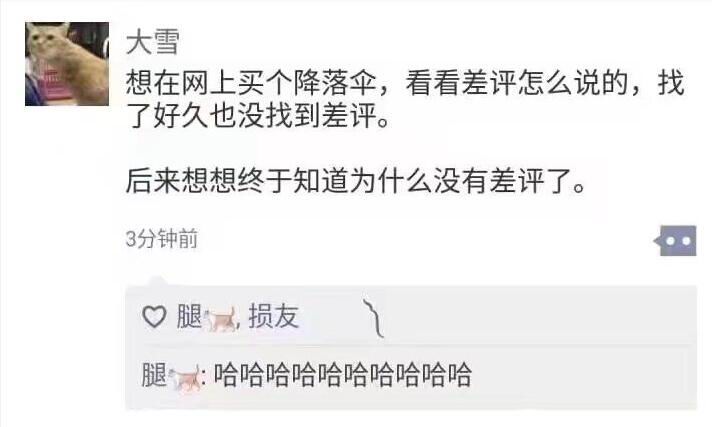The height and width of the screenshot is (427, 712).
Task: Click the pointer notch atop the likes panel
Action: [157, 281]
